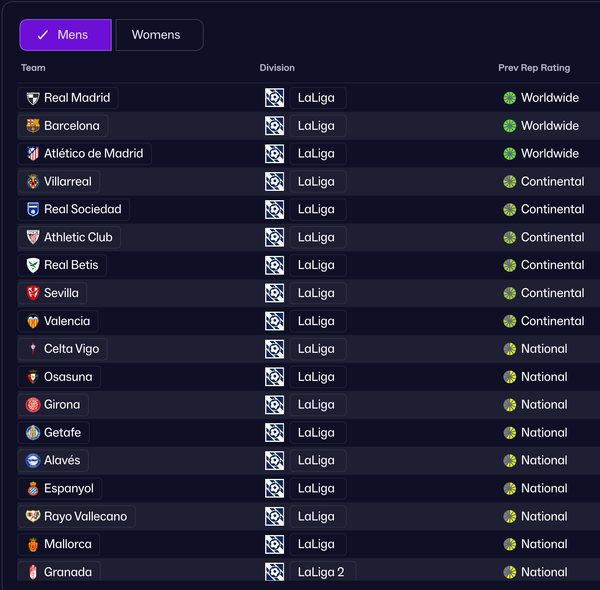
Task: Click the National reputation icon for Girona
Action: tap(510, 405)
